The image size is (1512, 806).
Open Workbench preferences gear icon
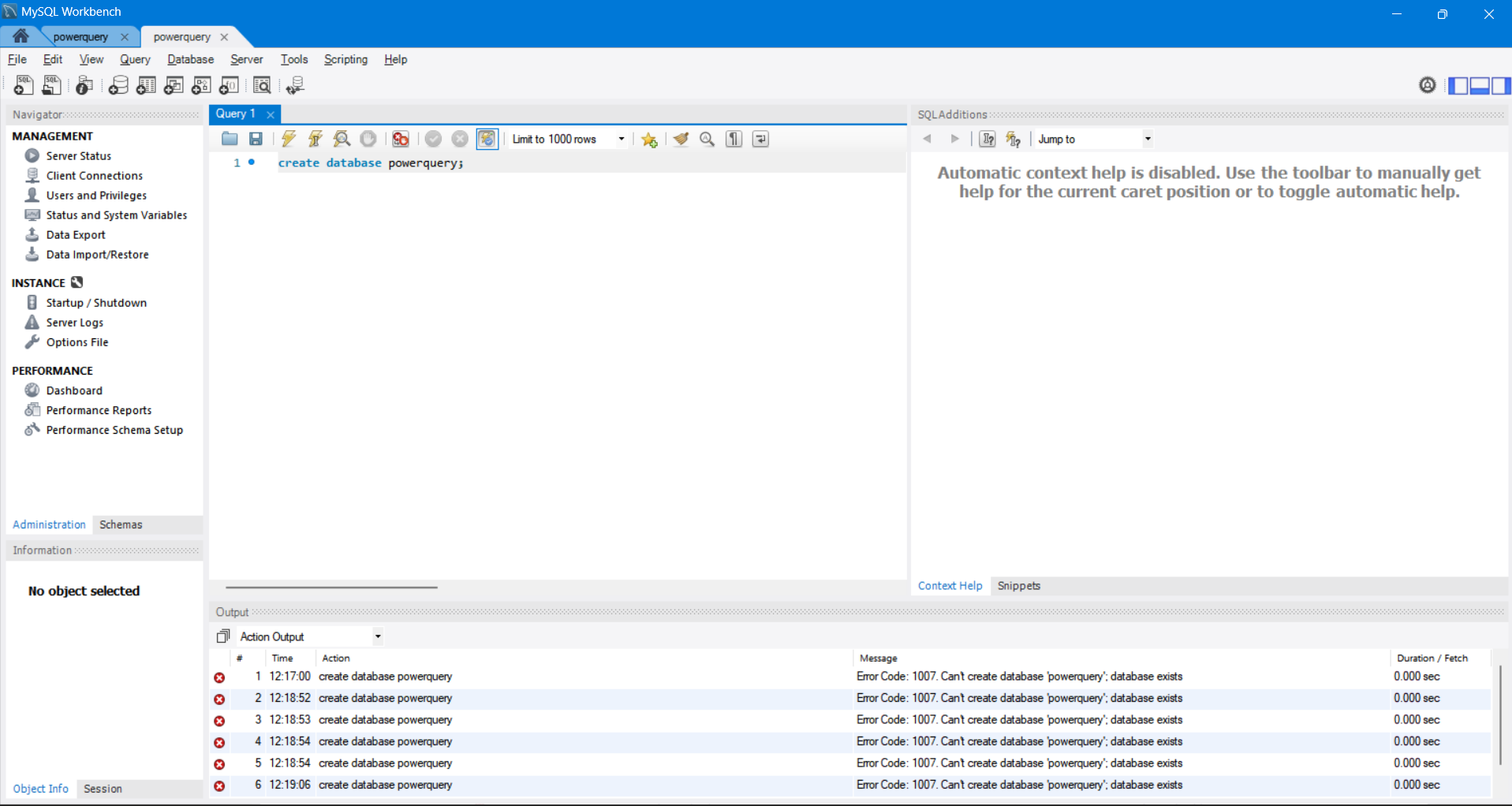click(1428, 85)
